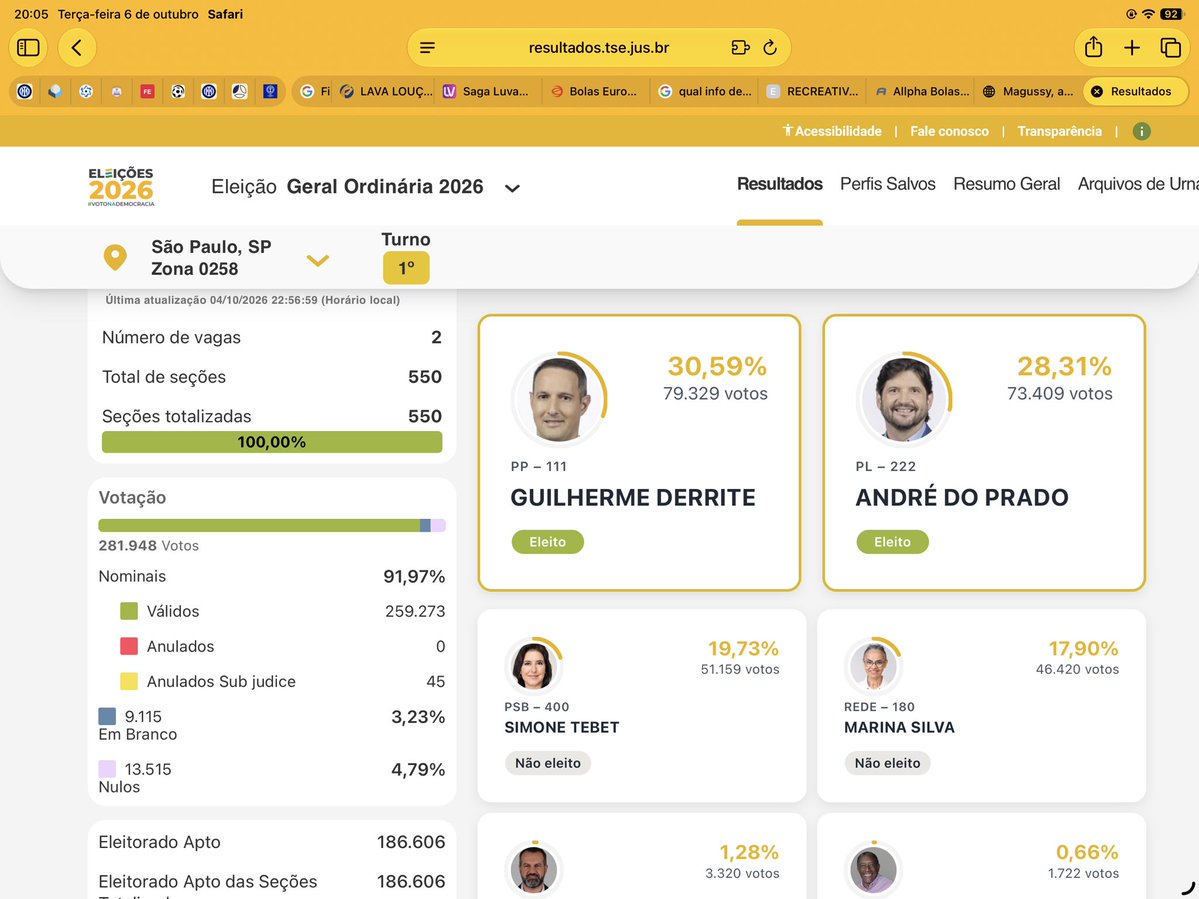Open the Share sheet
This screenshot has width=1199, height=899.
[1093, 47]
